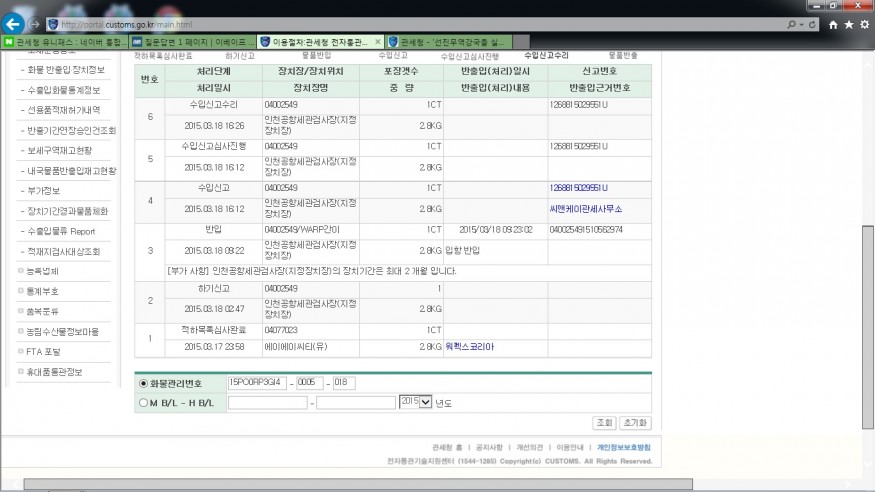The width and height of the screenshot is (875, 492).
Task: Click the 에이에이씨티(유) cell in row 1
Action: 311,347
